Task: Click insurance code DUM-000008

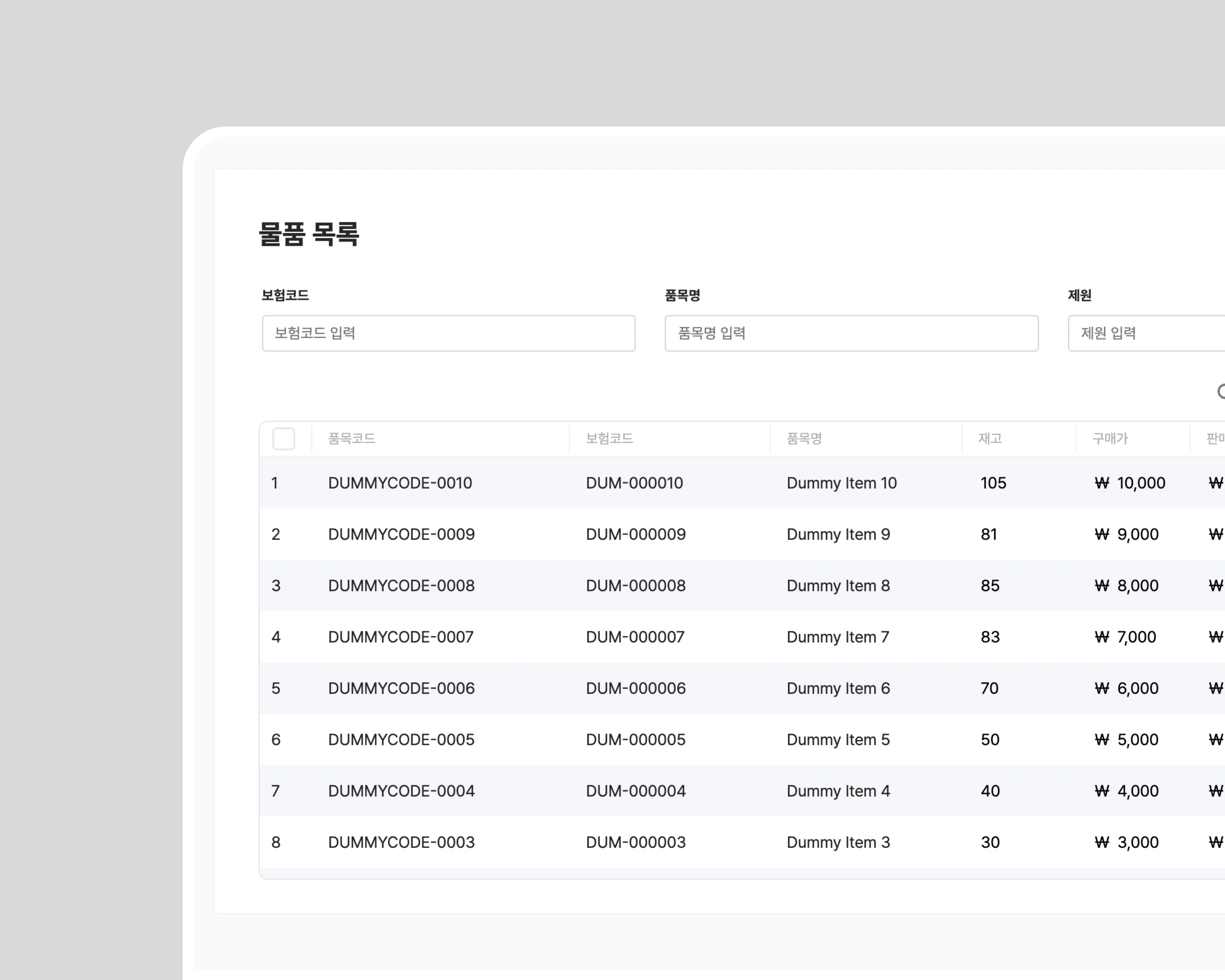Action: [636, 585]
